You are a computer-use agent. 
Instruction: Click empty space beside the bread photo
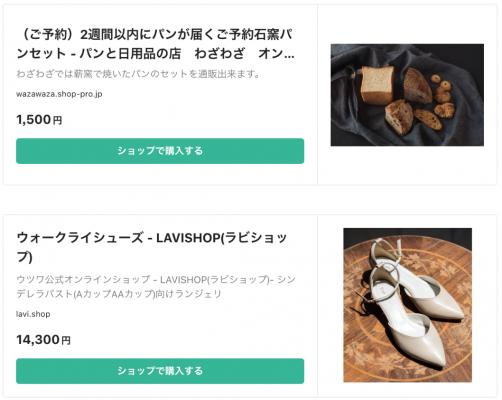407,165
